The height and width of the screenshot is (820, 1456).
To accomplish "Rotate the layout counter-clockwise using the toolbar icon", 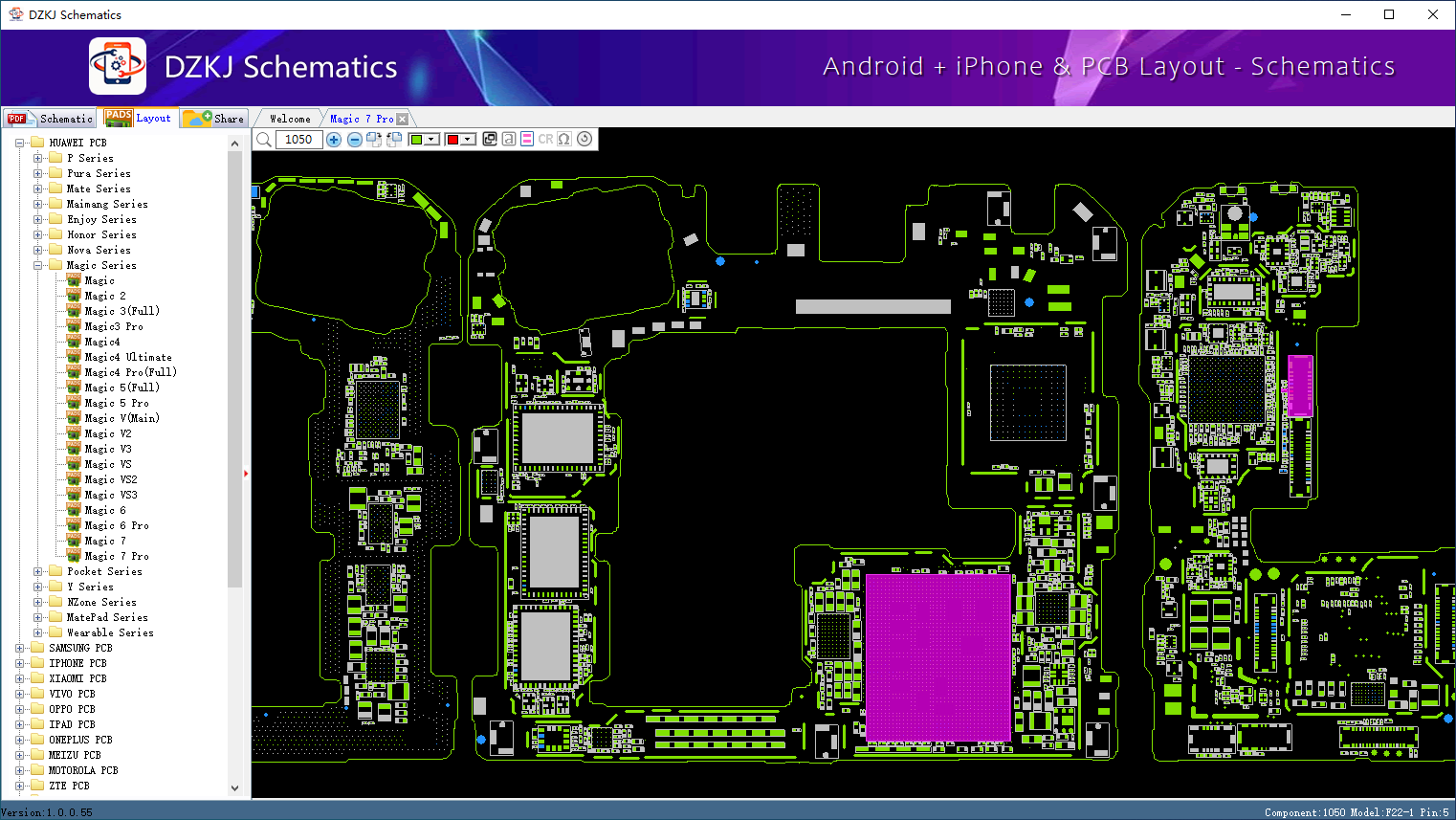I will pyautogui.click(x=393, y=140).
